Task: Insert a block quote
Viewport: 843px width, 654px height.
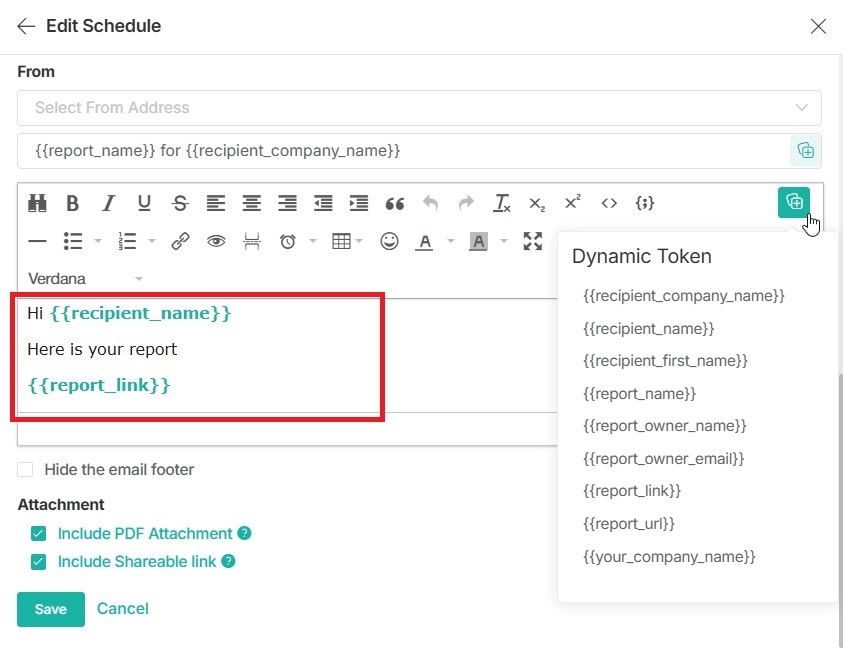Action: (x=395, y=203)
